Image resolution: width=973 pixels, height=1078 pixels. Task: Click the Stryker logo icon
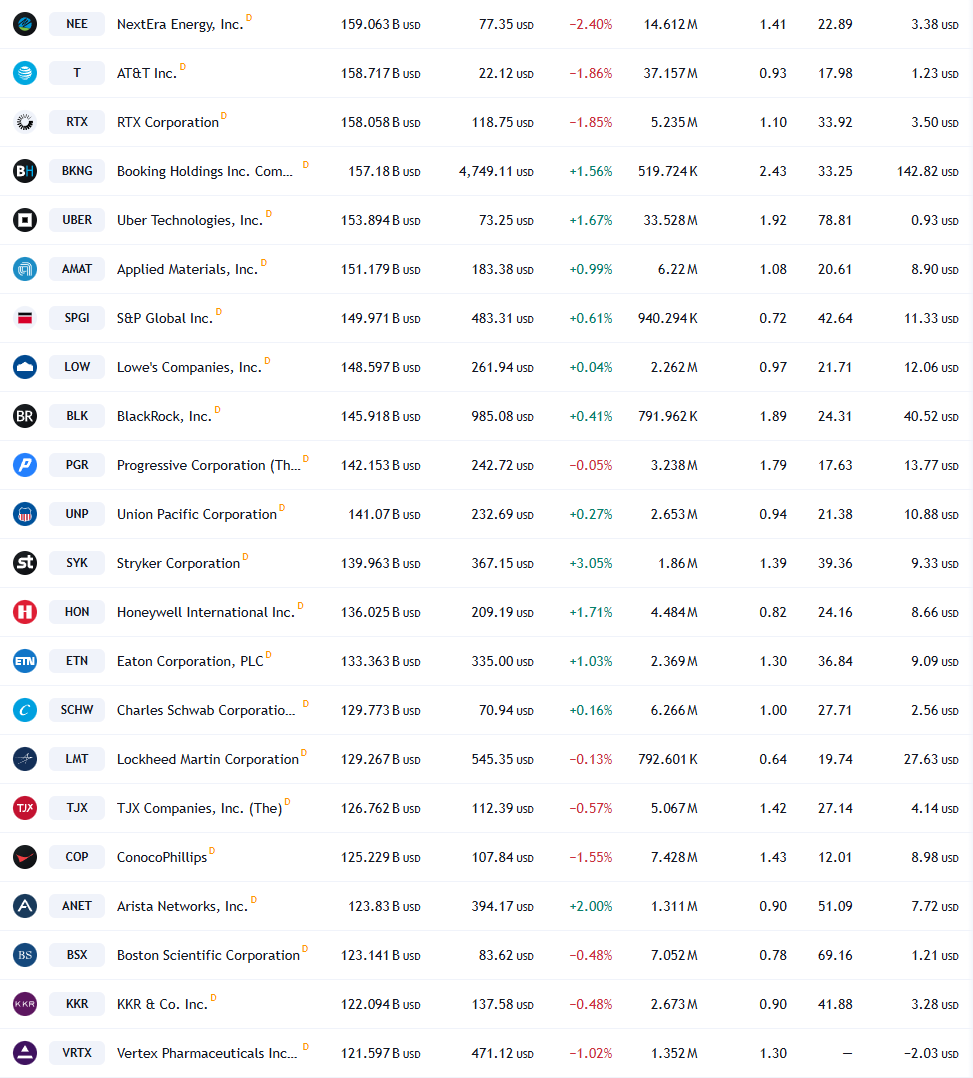click(x=25, y=563)
